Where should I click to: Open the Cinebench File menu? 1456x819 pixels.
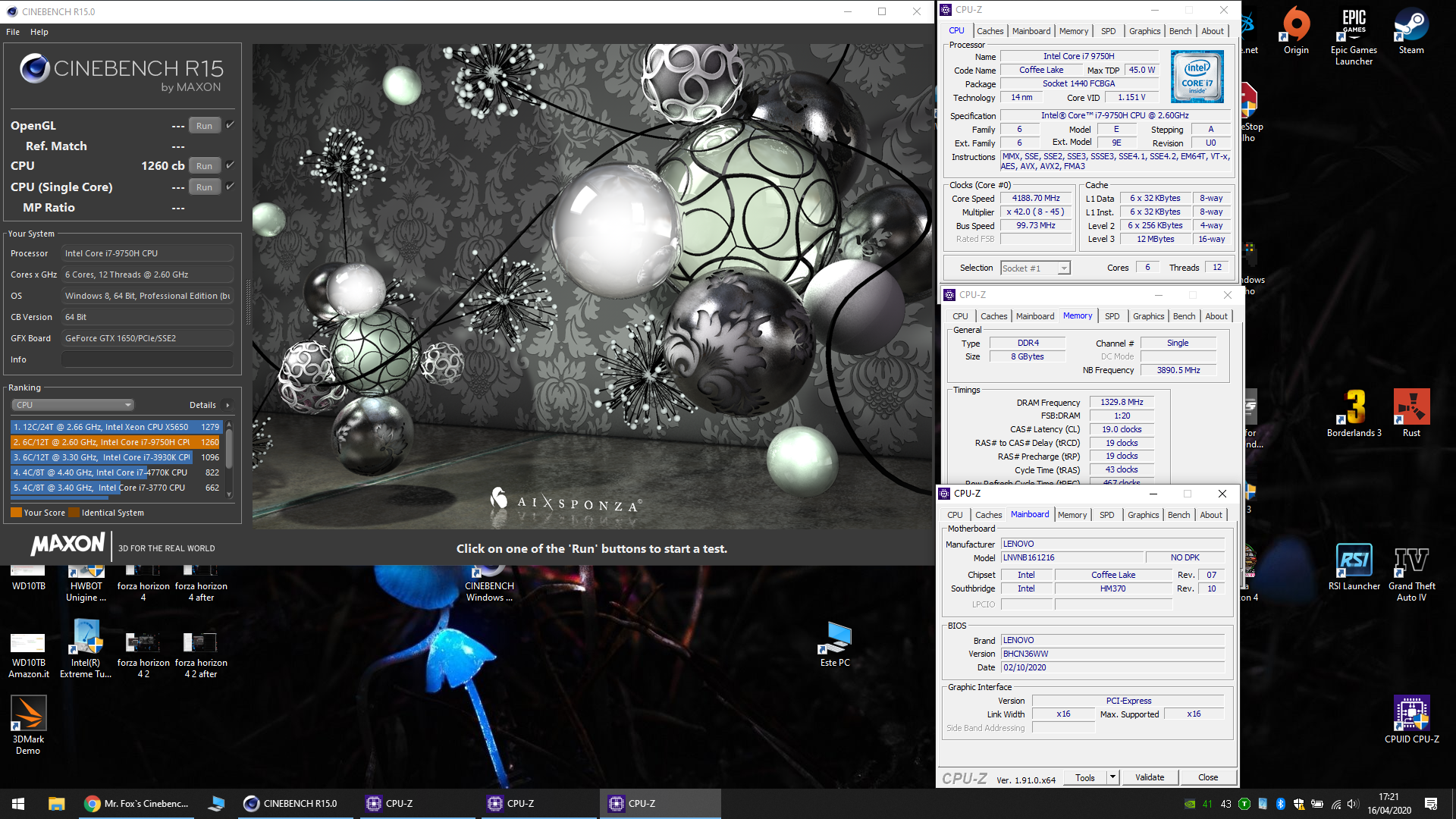(x=13, y=32)
